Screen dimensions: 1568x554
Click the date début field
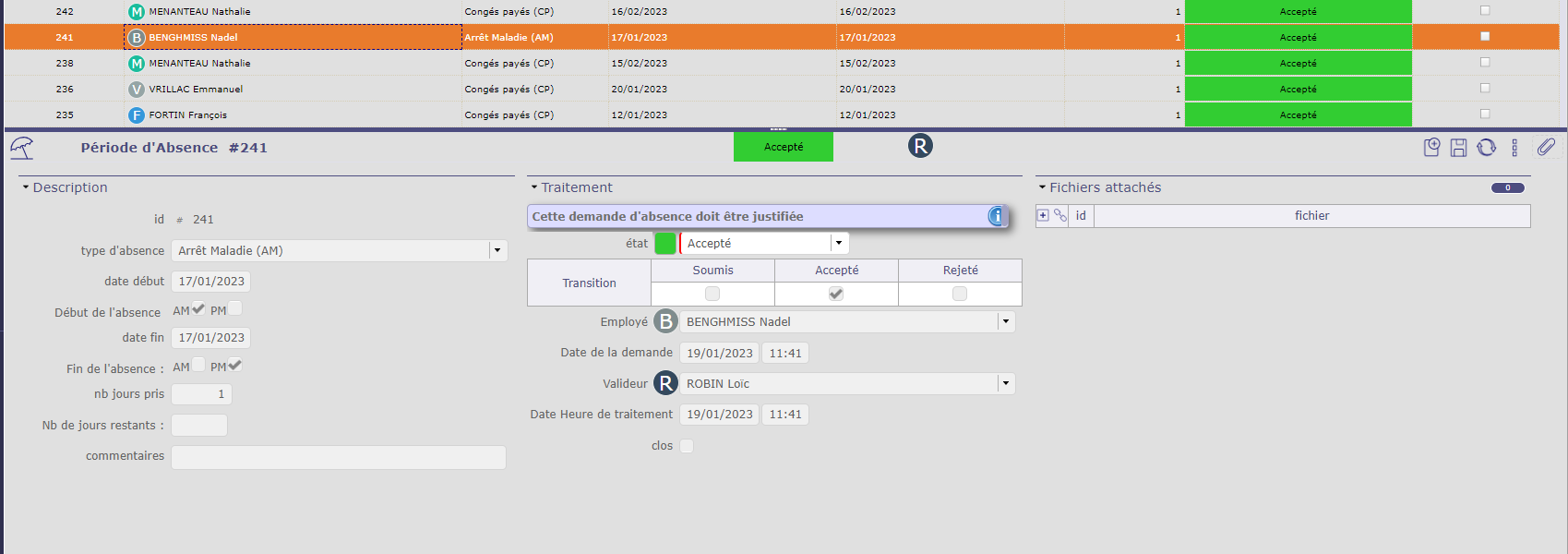(x=211, y=282)
